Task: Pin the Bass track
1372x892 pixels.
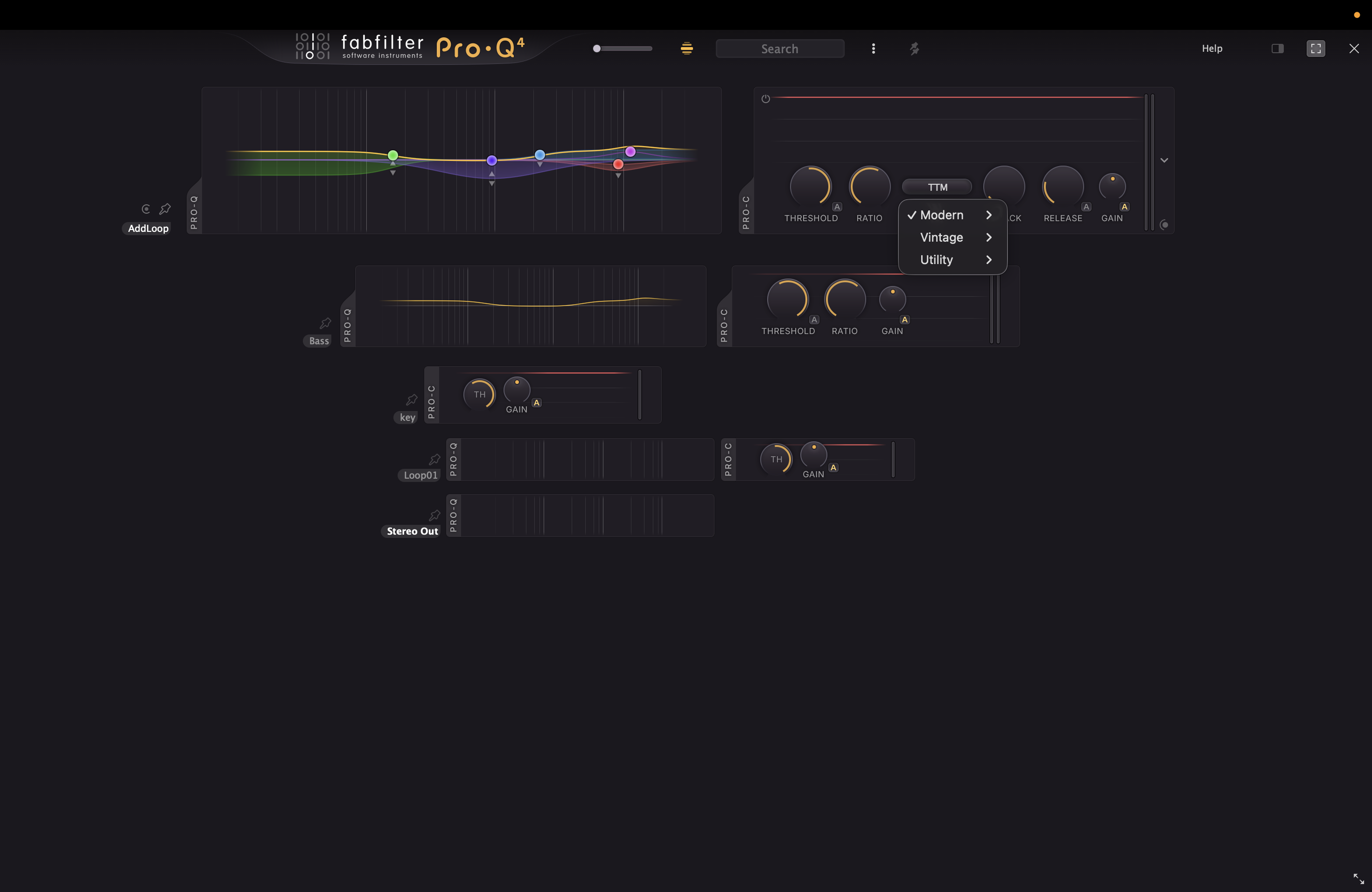Action: tap(326, 323)
